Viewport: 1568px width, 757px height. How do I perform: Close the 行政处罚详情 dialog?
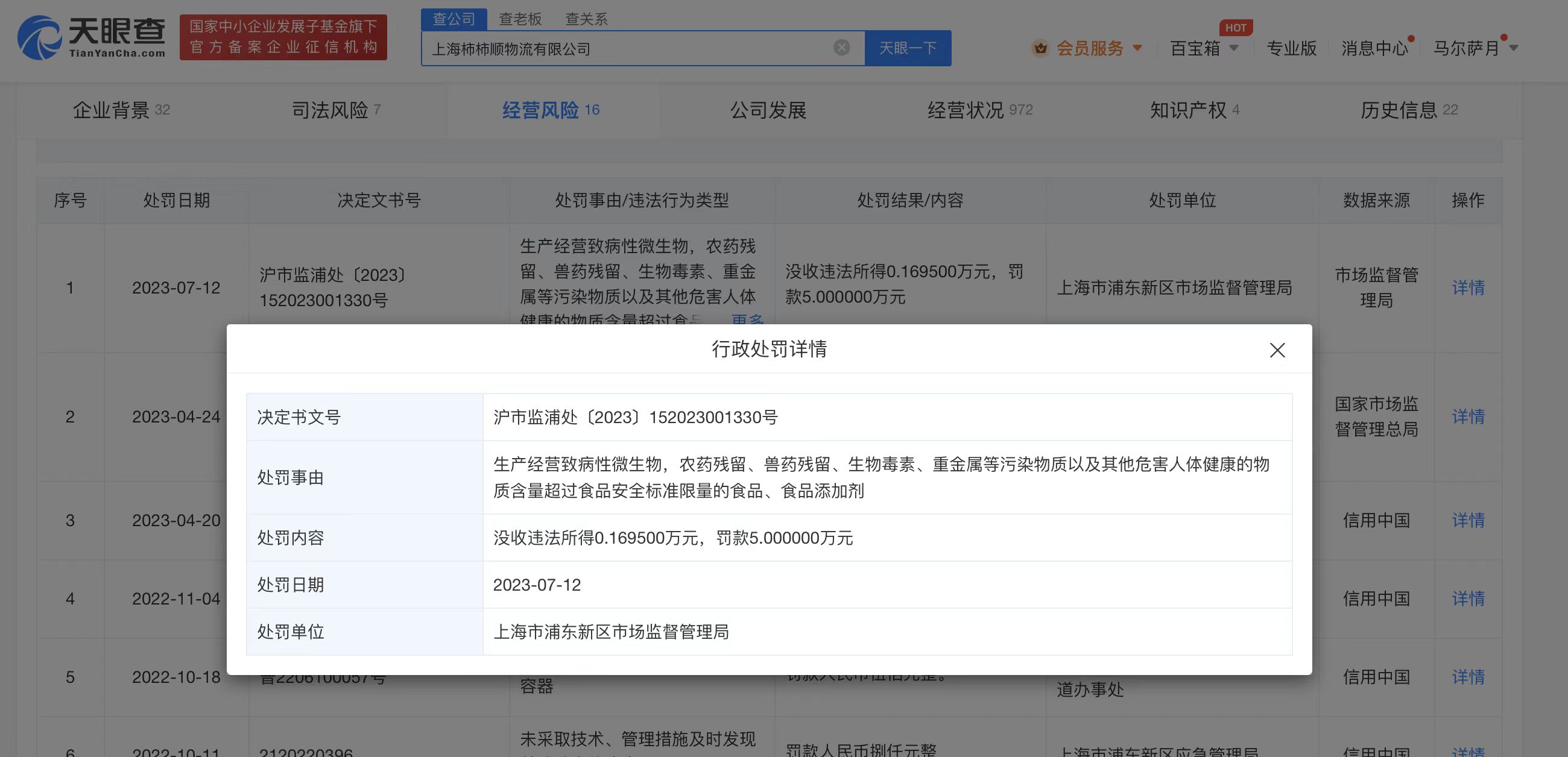1277,350
